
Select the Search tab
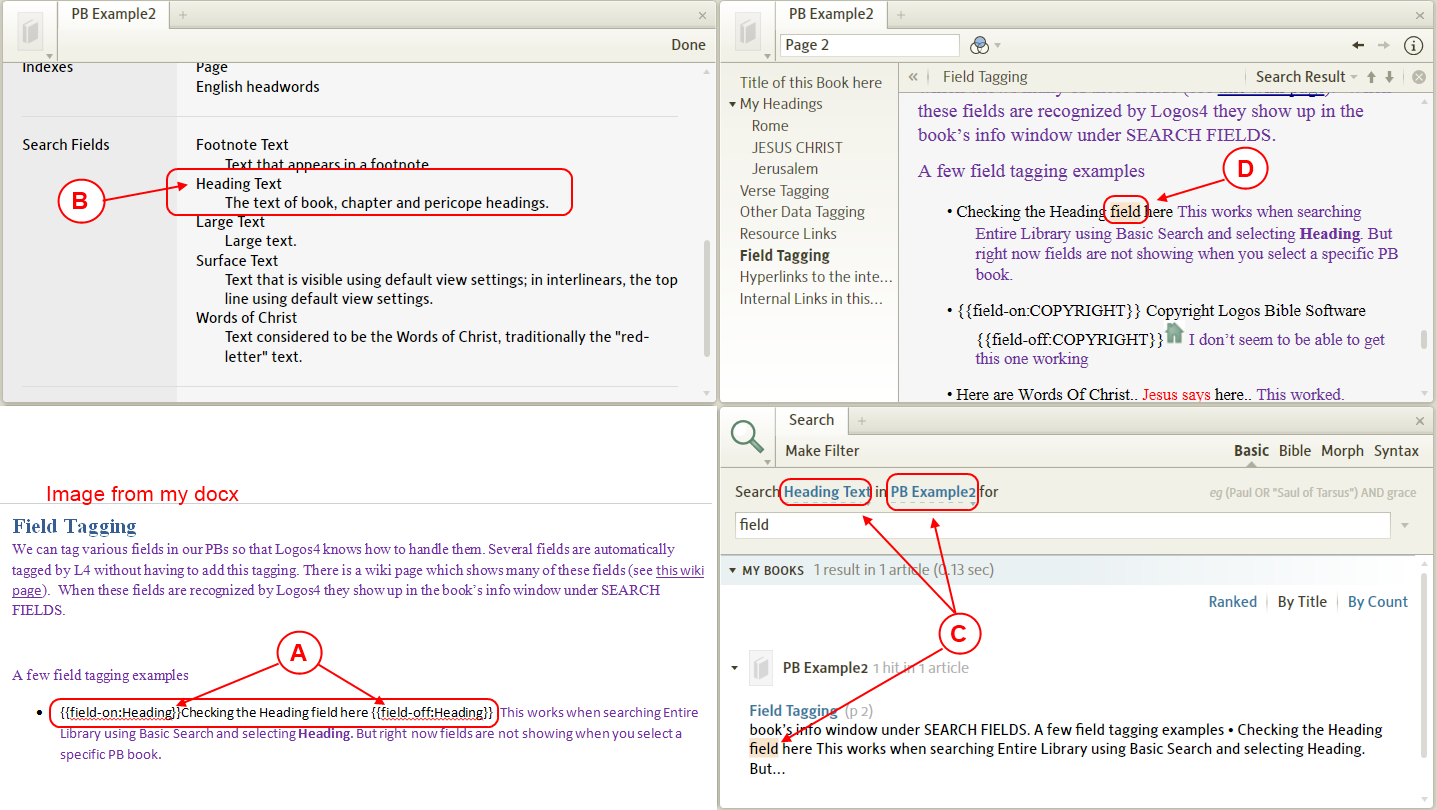click(811, 420)
